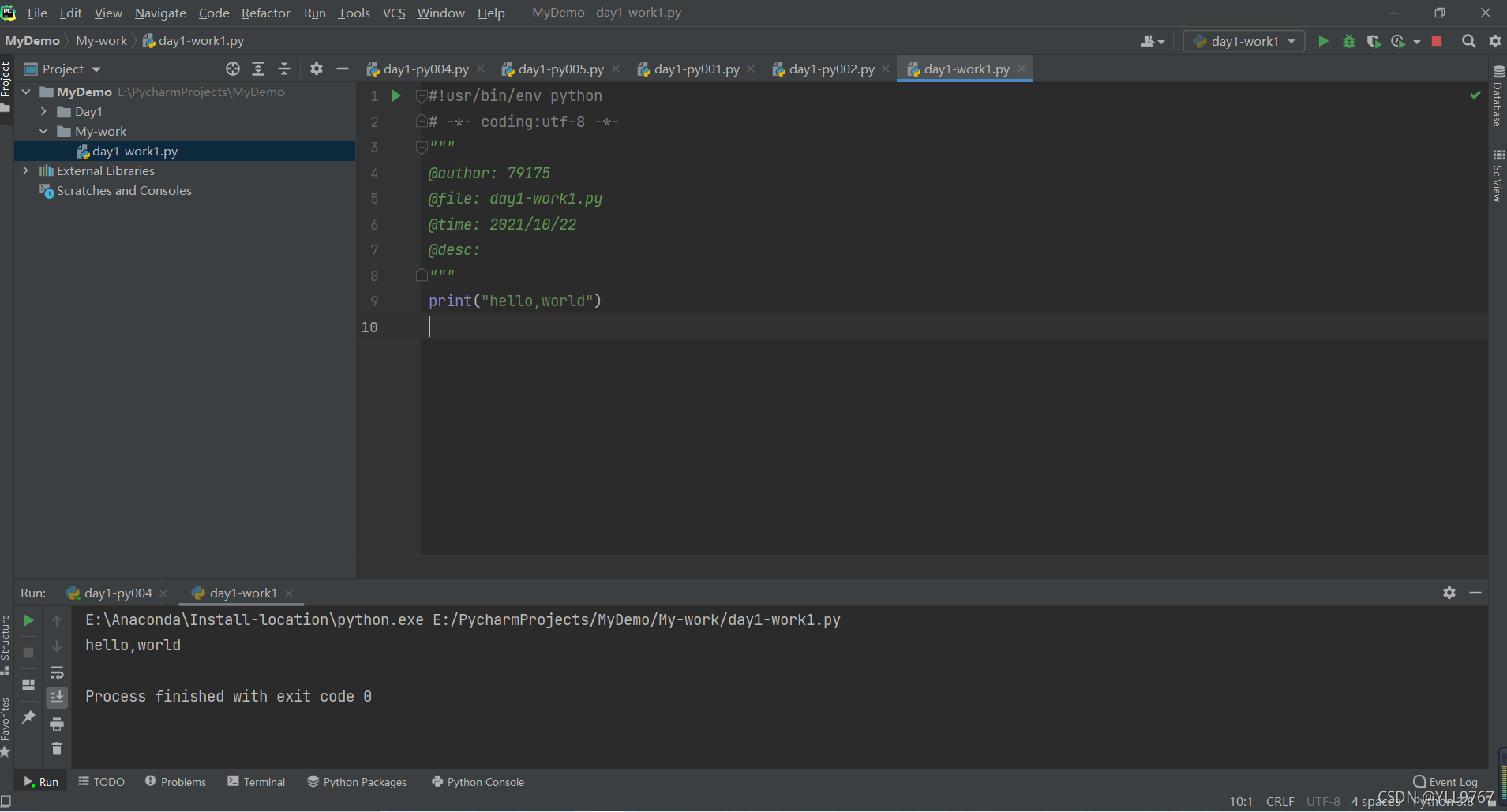This screenshot has height=812, width=1507.
Task: Clear all Run console output trash icon
Action: (x=57, y=748)
